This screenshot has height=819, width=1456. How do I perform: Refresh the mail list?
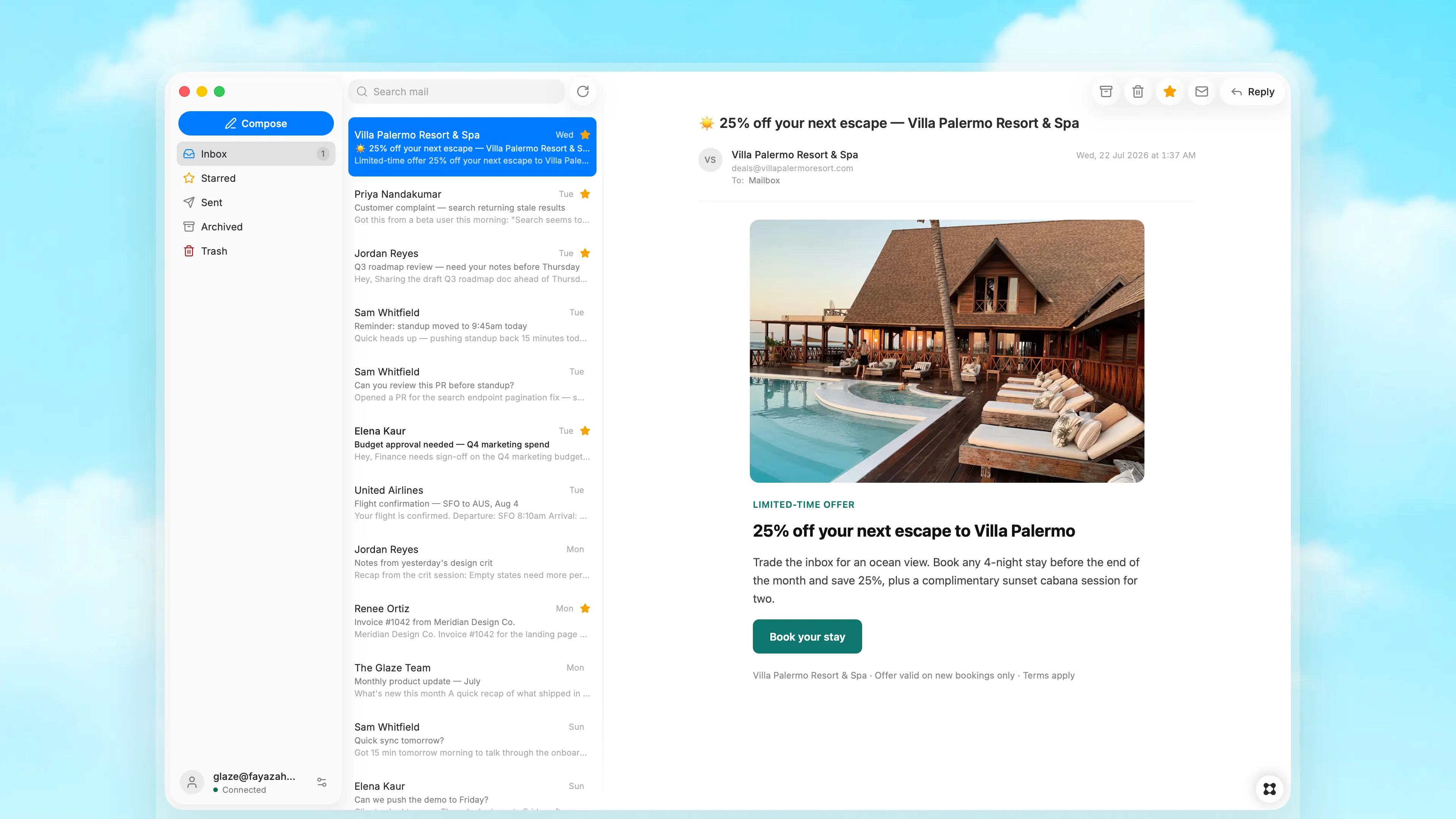pyautogui.click(x=583, y=91)
